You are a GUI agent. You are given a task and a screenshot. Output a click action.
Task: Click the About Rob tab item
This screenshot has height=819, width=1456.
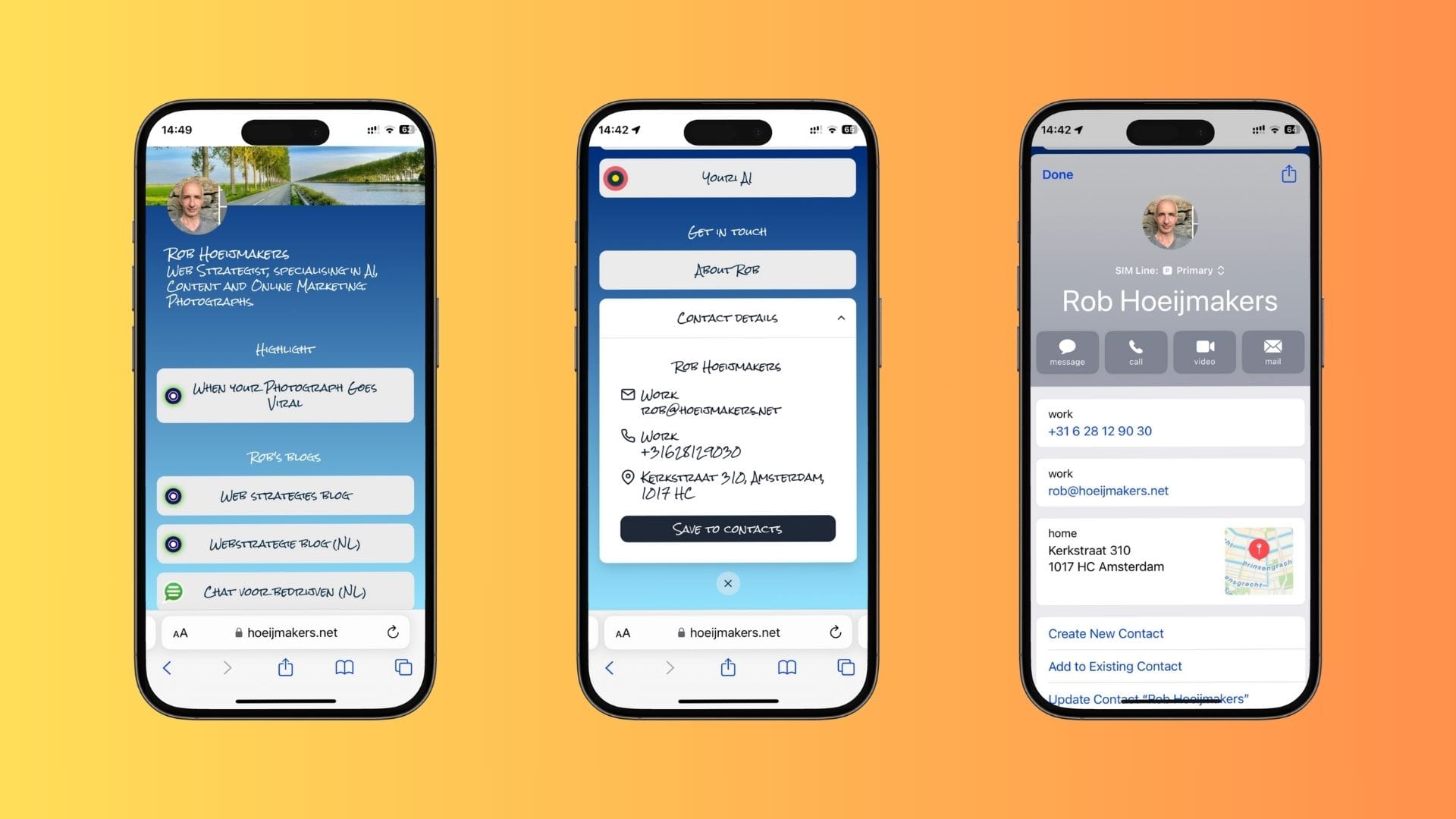[727, 269]
